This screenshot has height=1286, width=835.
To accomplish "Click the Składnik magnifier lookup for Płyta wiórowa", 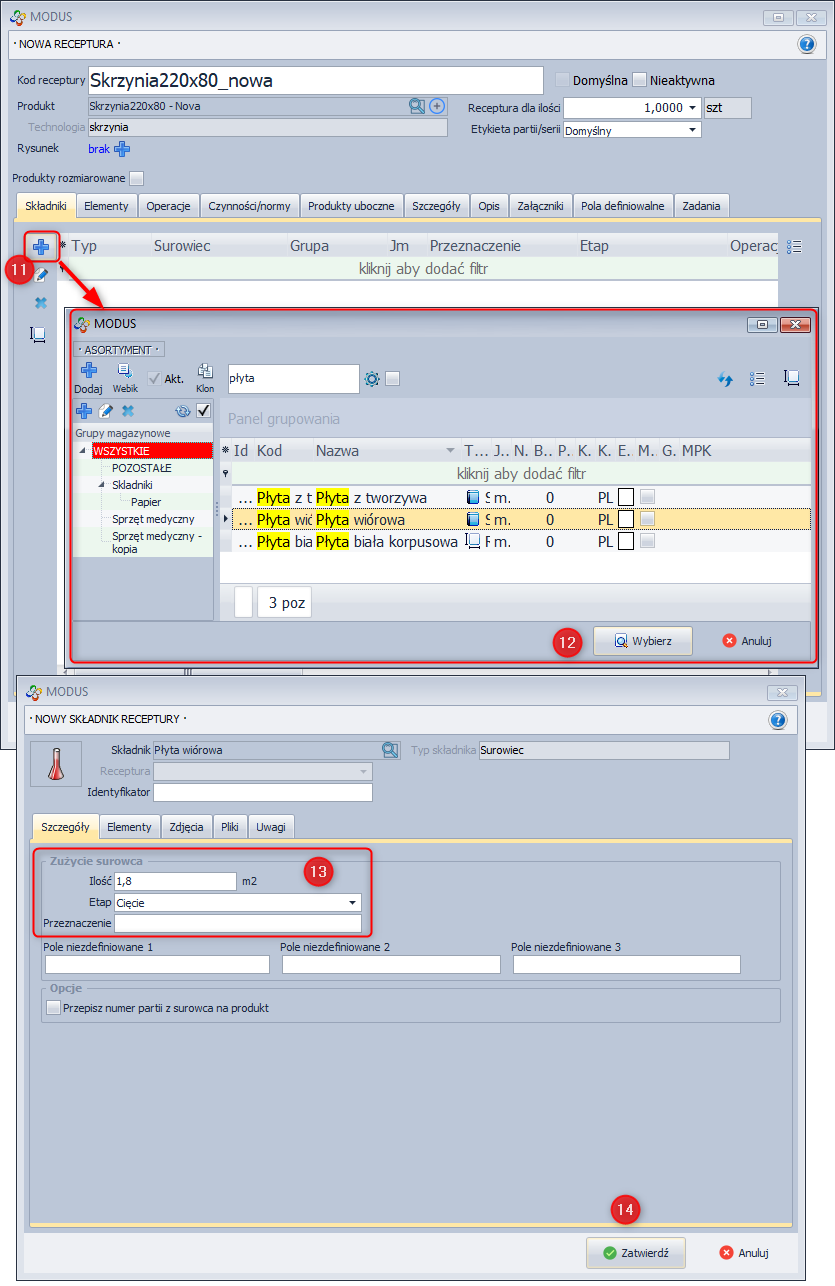I will click(x=390, y=749).
